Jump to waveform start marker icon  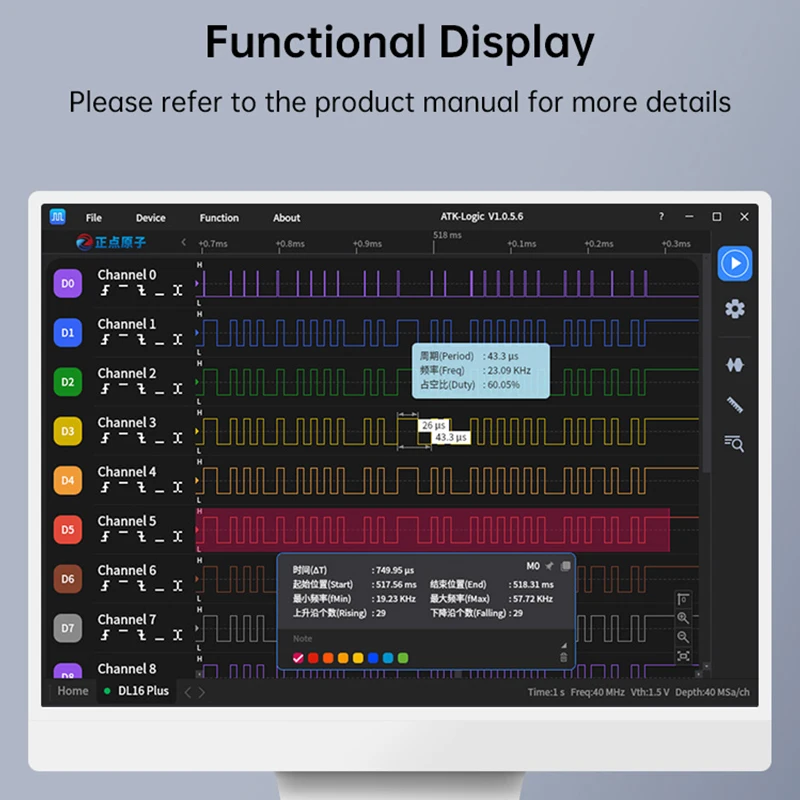click(683, 598)
